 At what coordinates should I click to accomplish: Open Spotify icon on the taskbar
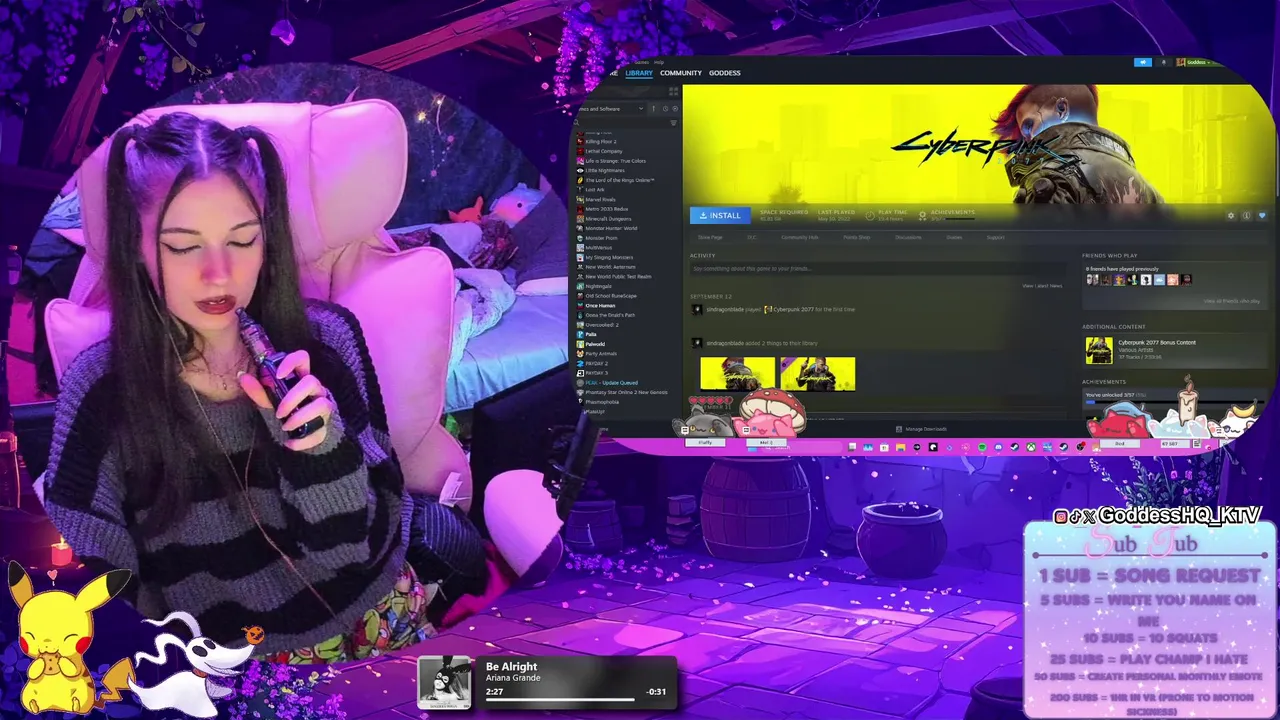pyautogui.click(x=982, y=447)
